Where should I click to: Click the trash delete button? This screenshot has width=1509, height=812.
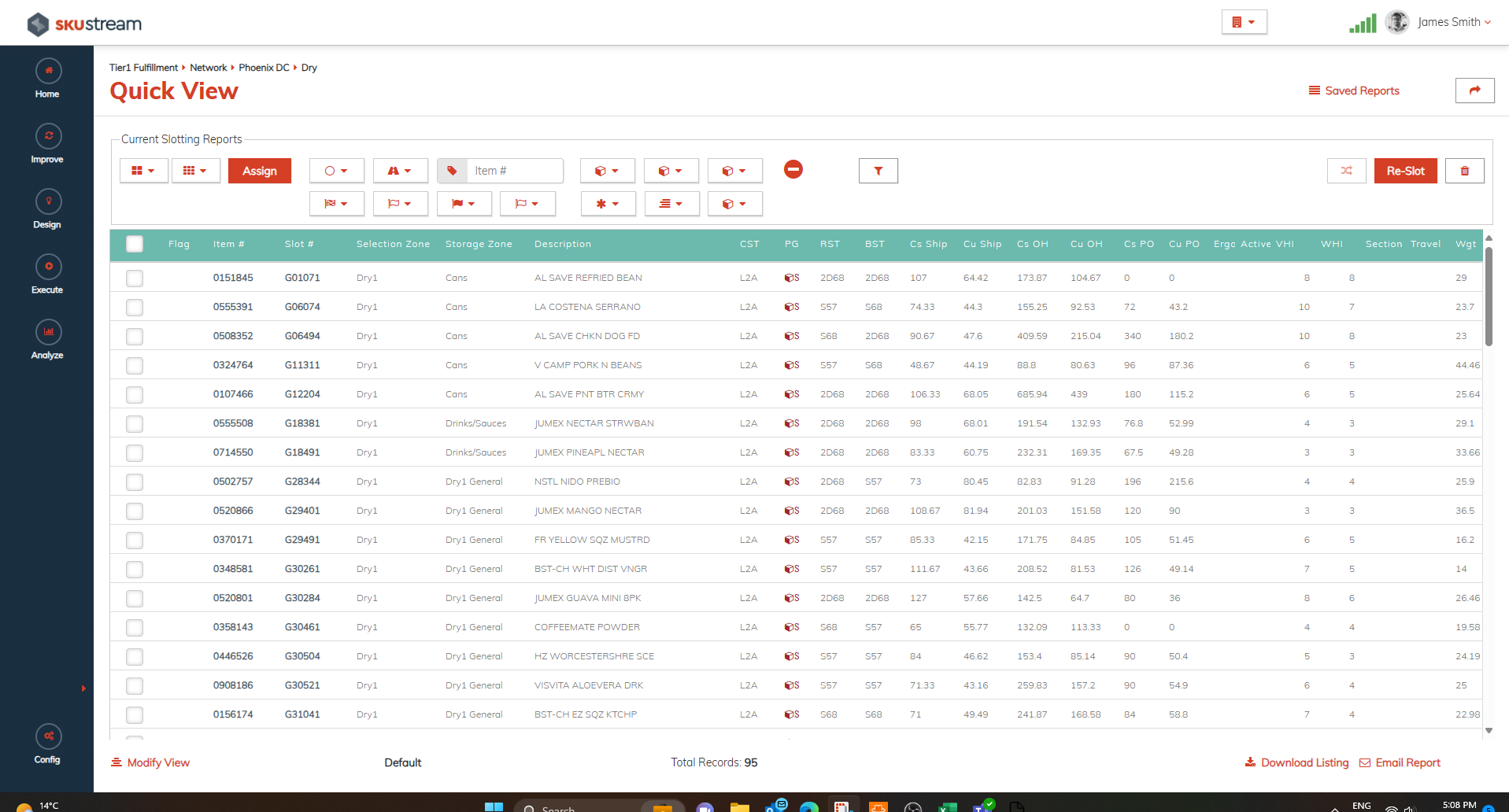1465,171
